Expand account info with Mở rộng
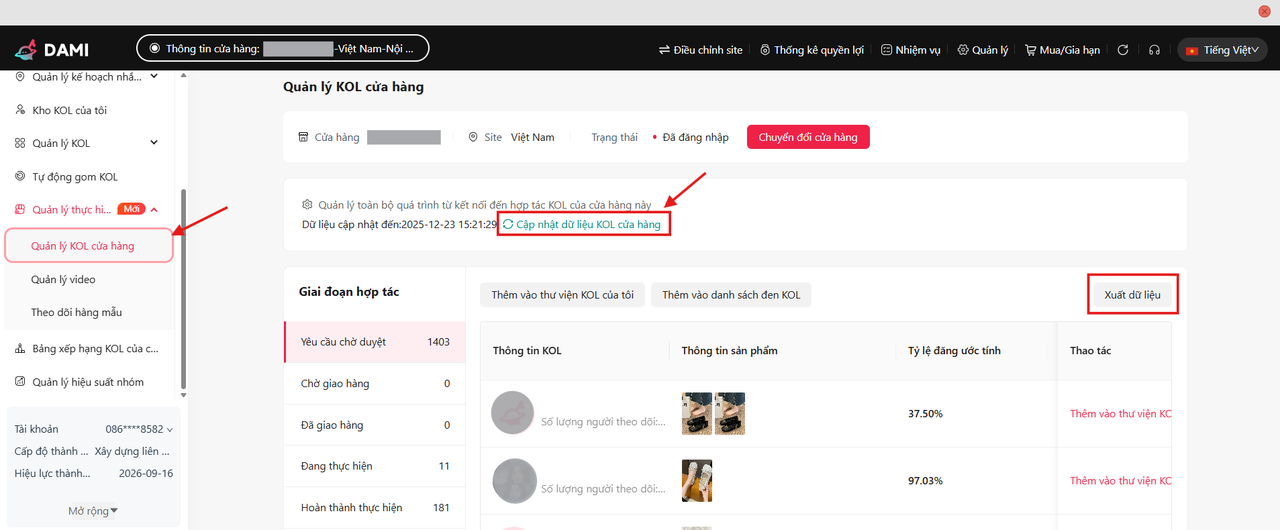This screenshot has width=1280, height=530. (92, 511)
